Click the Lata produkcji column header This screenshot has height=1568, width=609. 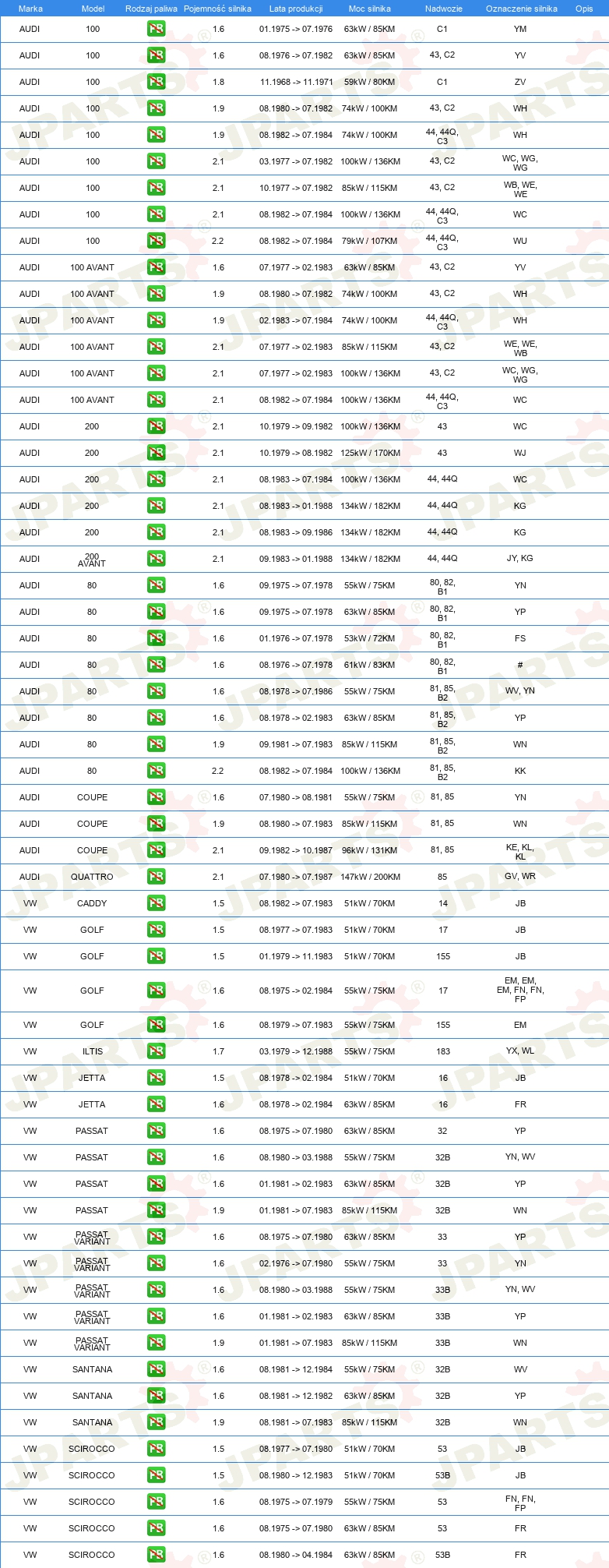pyautogui.click(x=296, y=9)
